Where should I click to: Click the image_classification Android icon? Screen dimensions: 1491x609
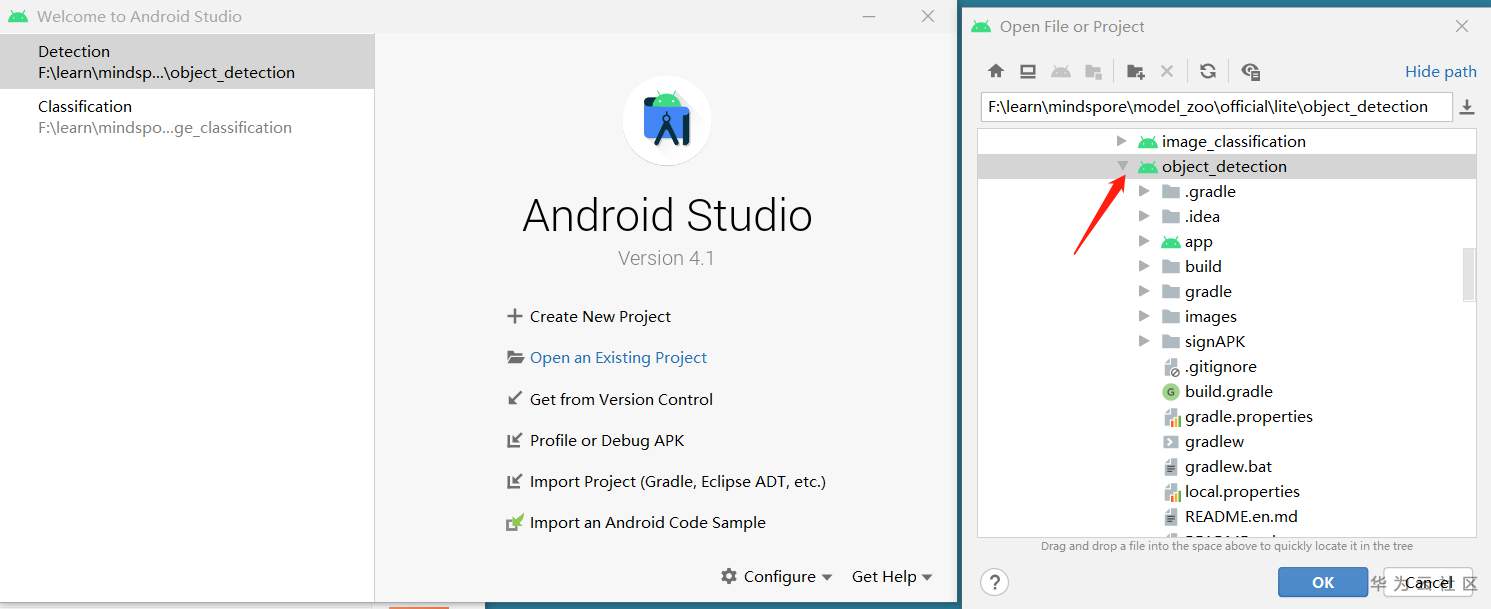[x=1148, y=142]
